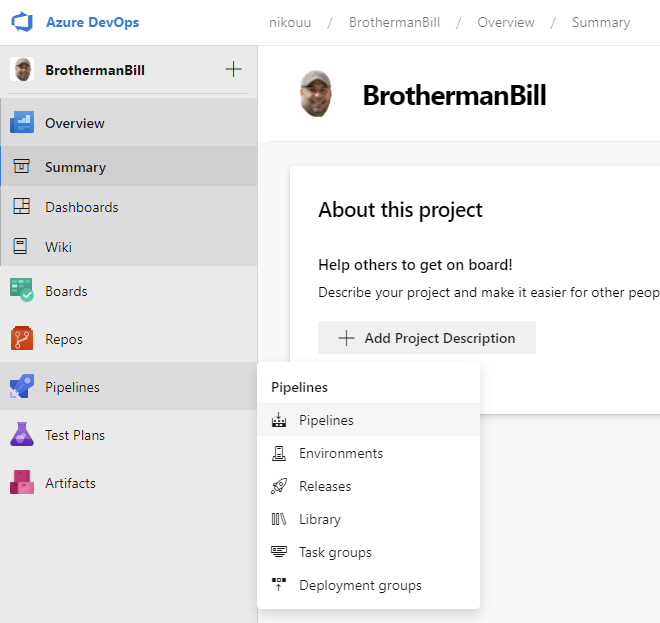Image resolution: width=660 pixels, height=623 pixels.
Task: Open Repos in the sidebar
Action: [129, 339]
